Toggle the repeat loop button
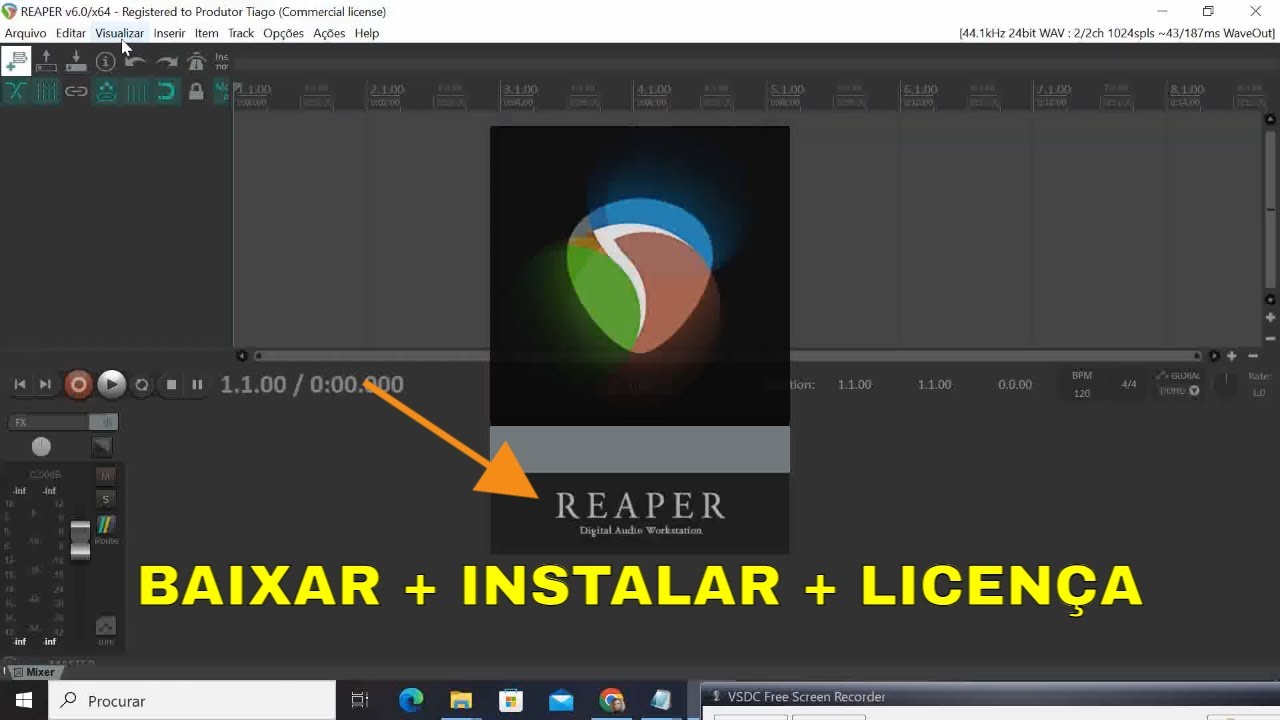The width and height of the screenshot is (1280, 720). click(142, 384)
